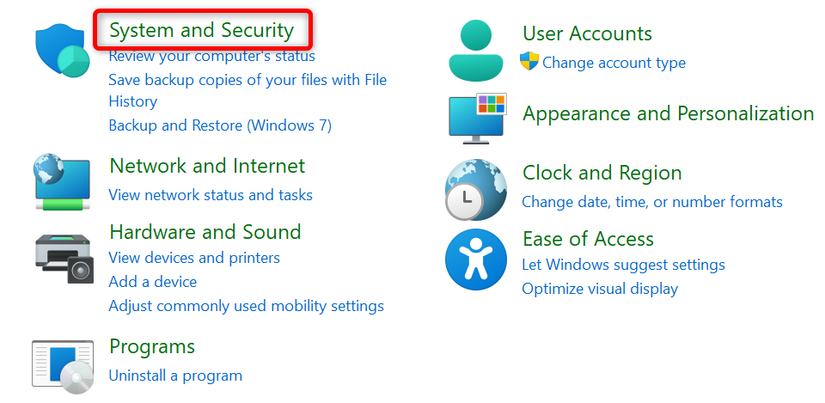Open Review your computer's status
The width and height of the screenshot is (825, 403).
pyautogui.click(x=211, y=56)
